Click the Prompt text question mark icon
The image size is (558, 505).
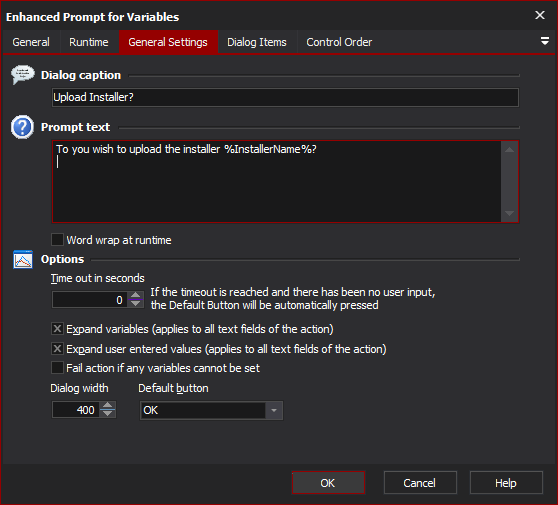[x=22, y=127]
